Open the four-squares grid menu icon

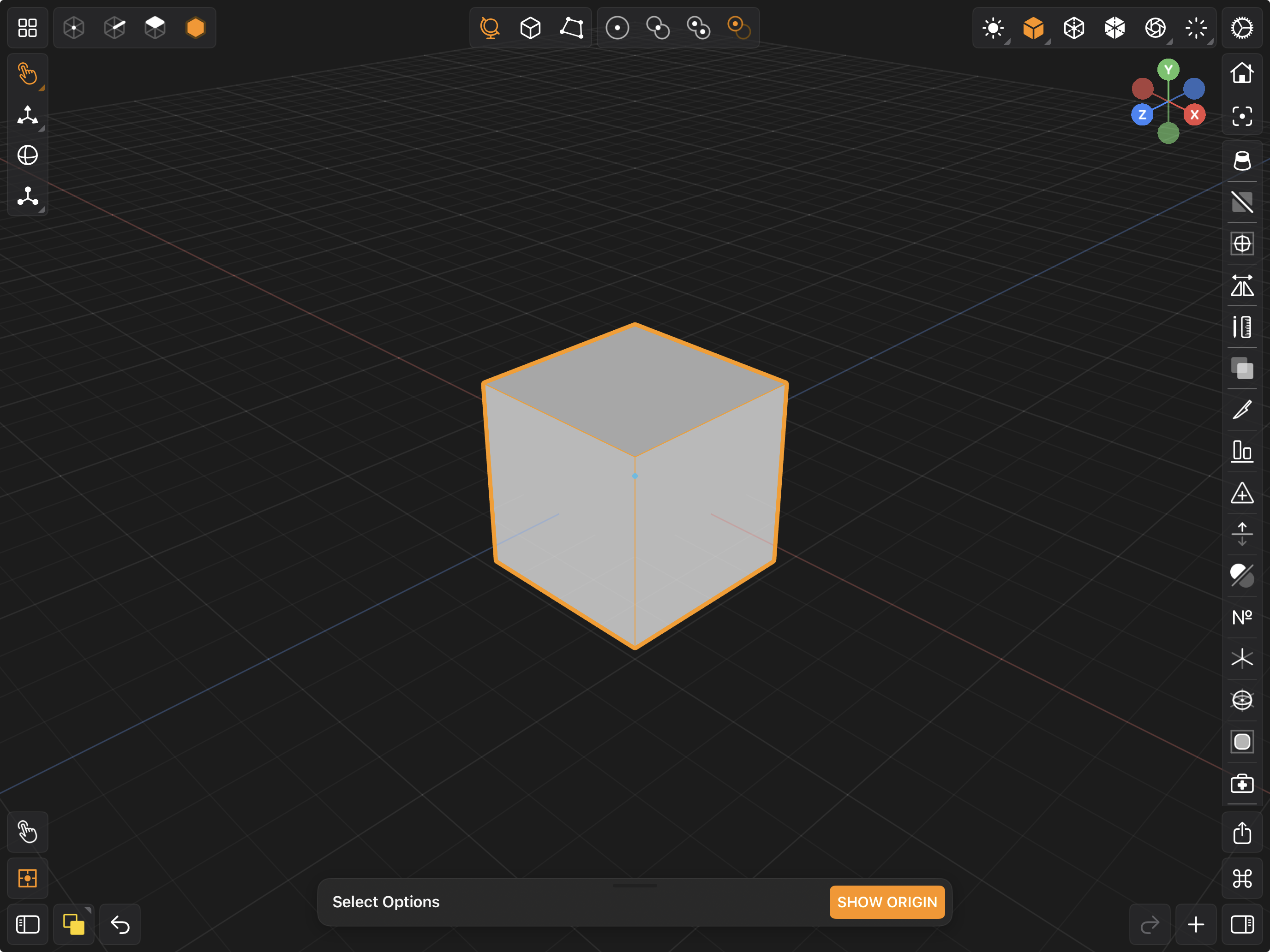point(28,28)
